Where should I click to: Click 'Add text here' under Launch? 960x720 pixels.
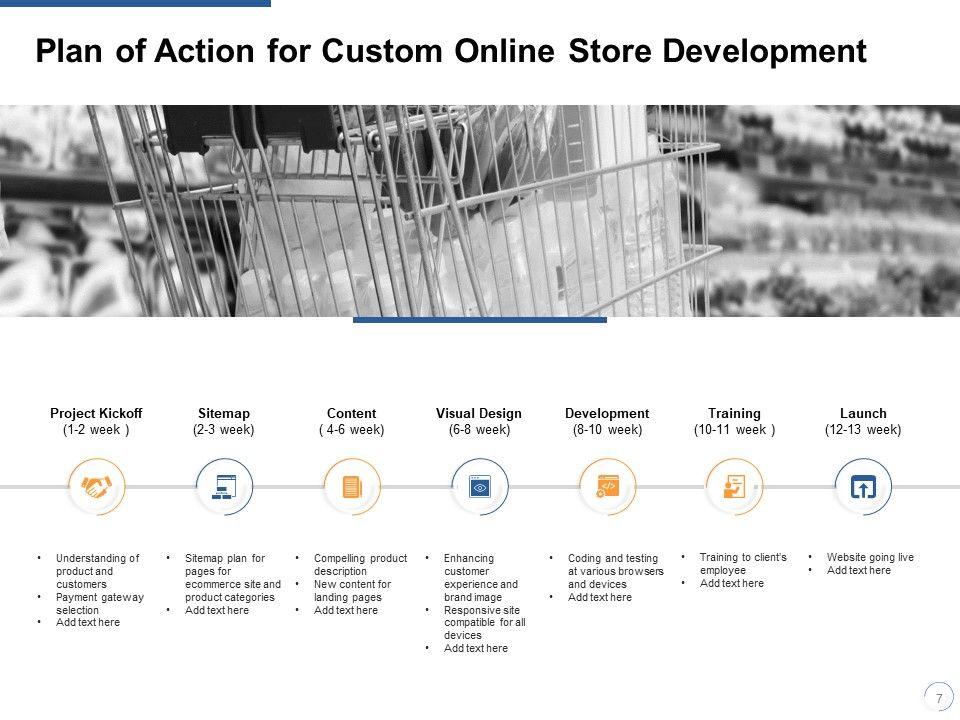coord(858,570)
